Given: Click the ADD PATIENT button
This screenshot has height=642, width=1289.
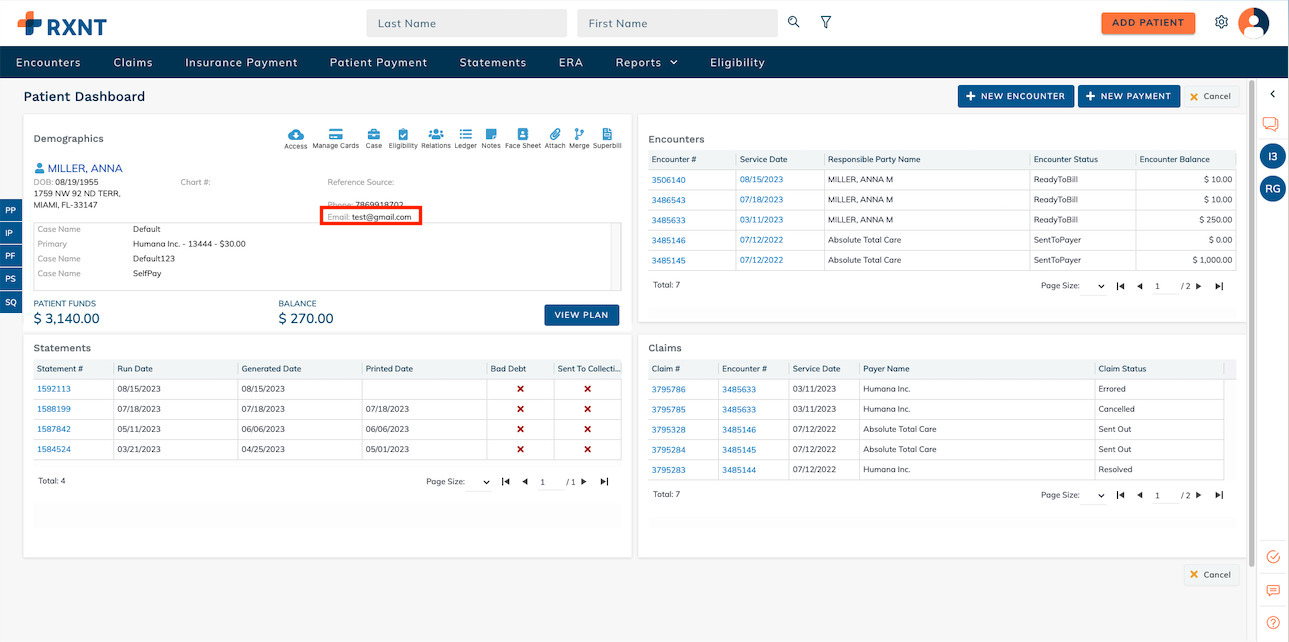Looking at the screenshot, I should pos(1148,23).
